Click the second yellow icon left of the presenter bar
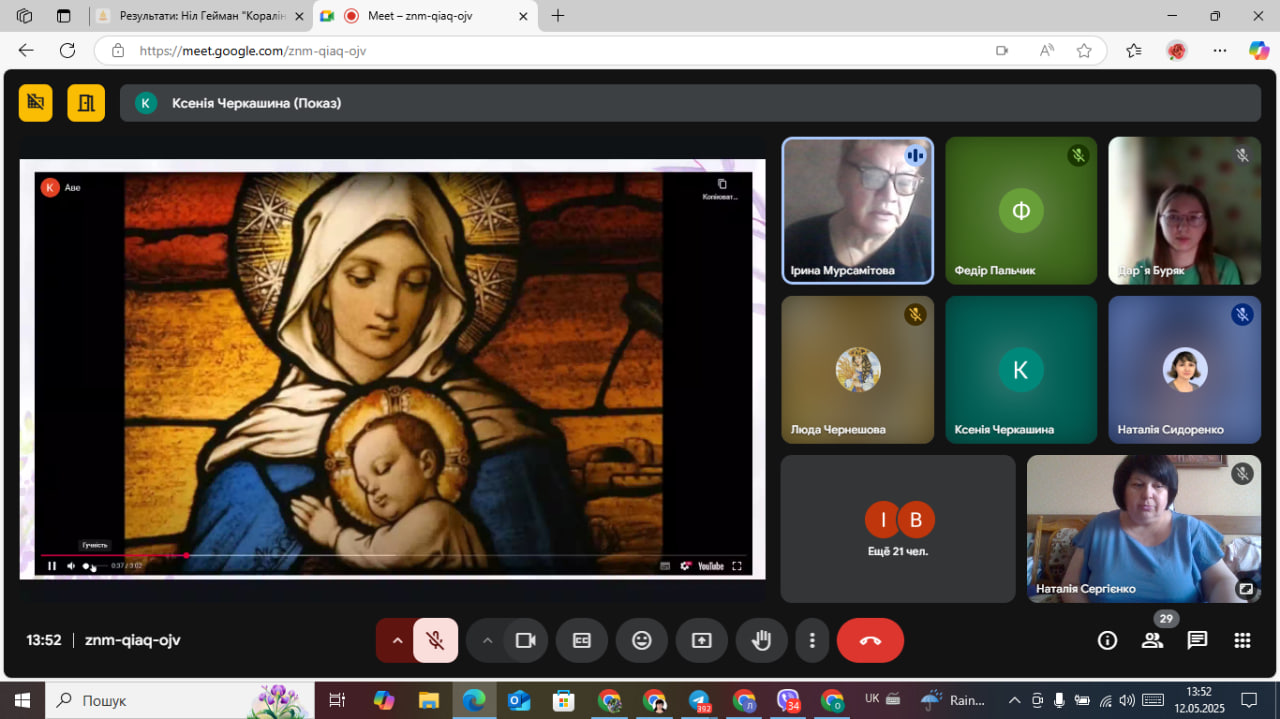The width and height of the screenshot is (1280, 719). 86,103
